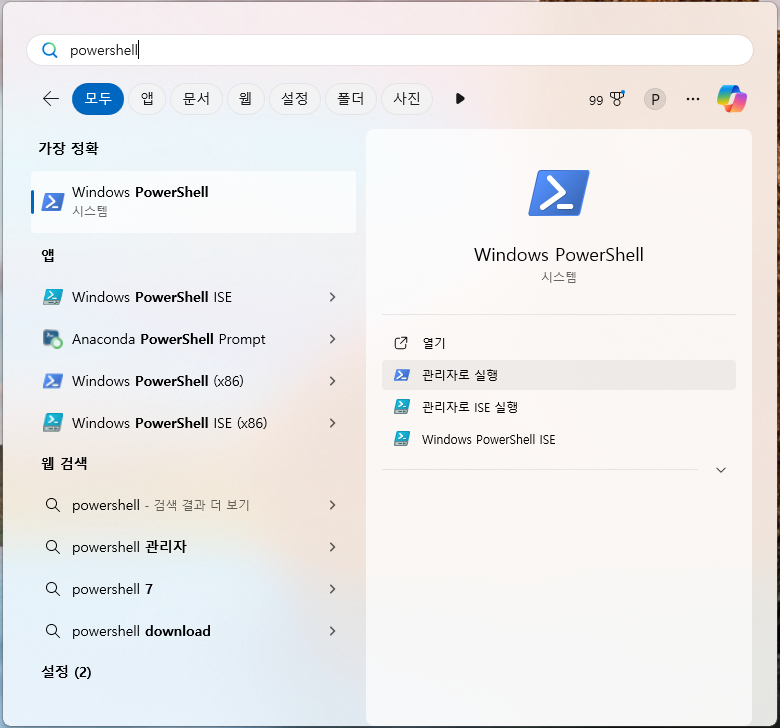The image size is (780, 728).
Task: Launch the Copilot colorful icon
Action: 732,99
